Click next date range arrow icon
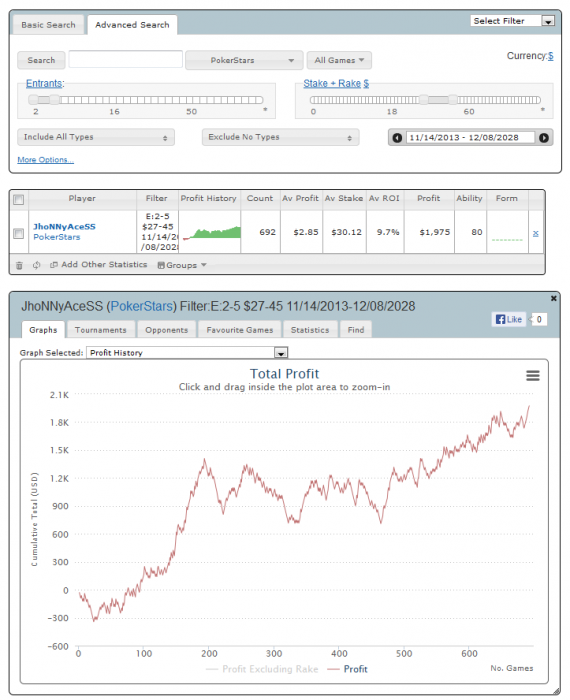The width and height of the screenshot is (570, 700). 544,138
